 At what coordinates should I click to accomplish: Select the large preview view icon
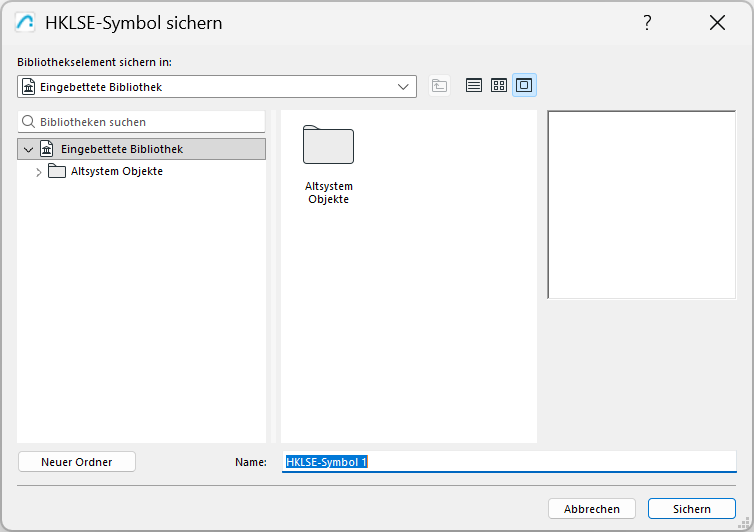point(524,86)
